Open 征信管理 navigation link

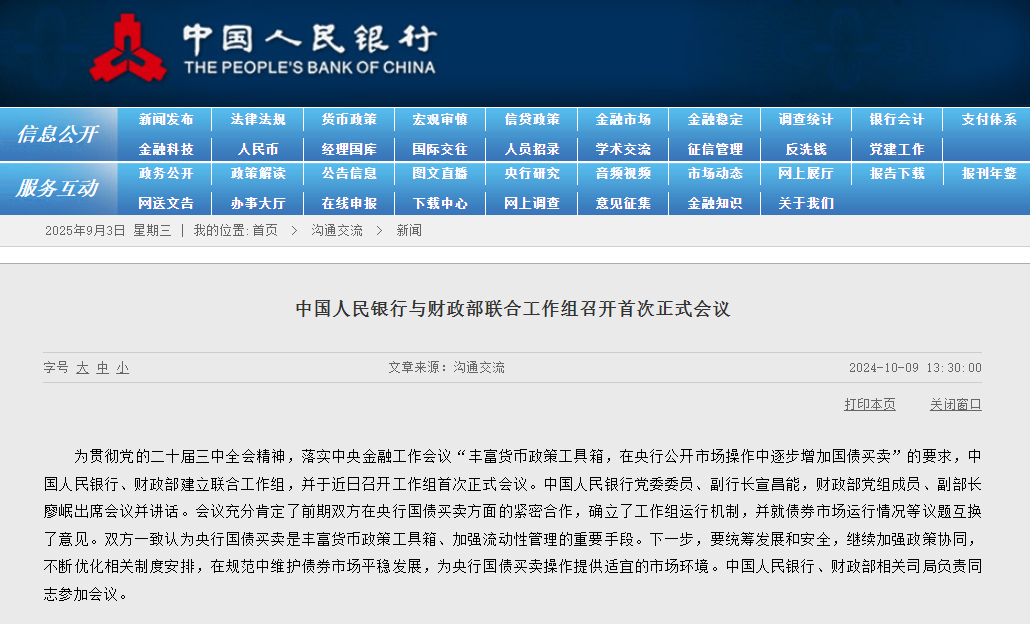tap(715, 149)
